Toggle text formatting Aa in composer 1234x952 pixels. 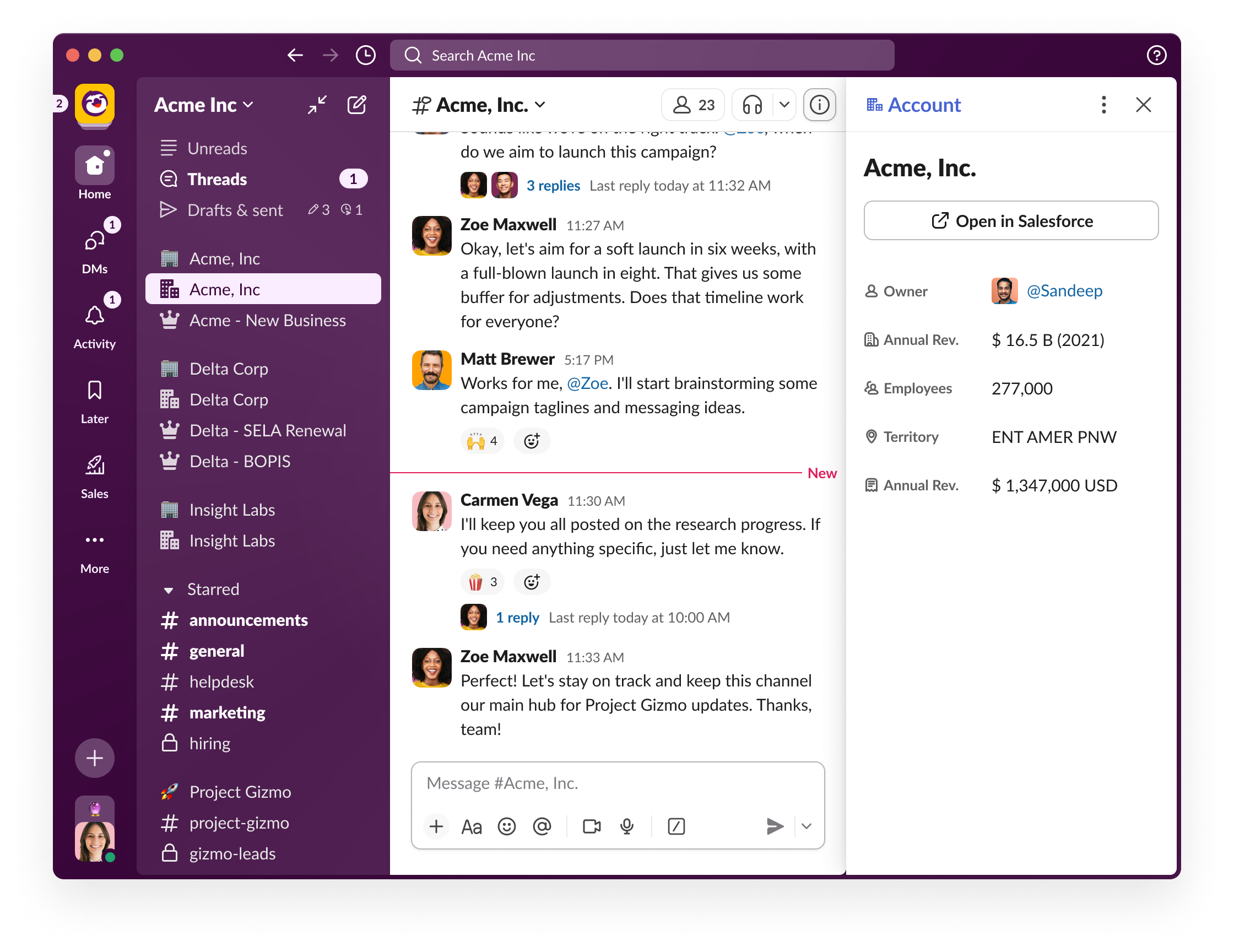pyautogui.click(x=471, y=826)
